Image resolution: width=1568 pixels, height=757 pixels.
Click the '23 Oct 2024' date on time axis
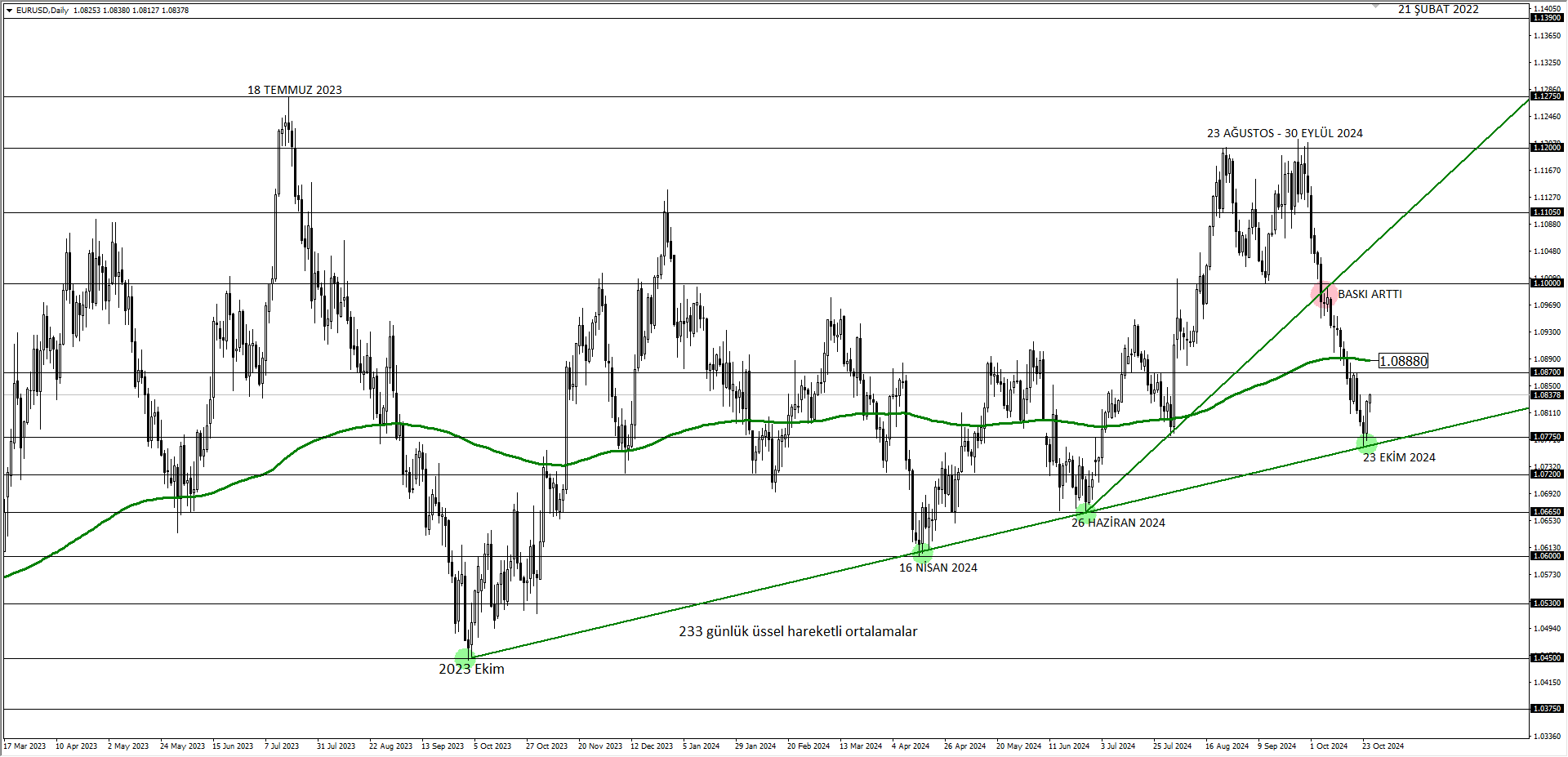tap(1383, 746)
